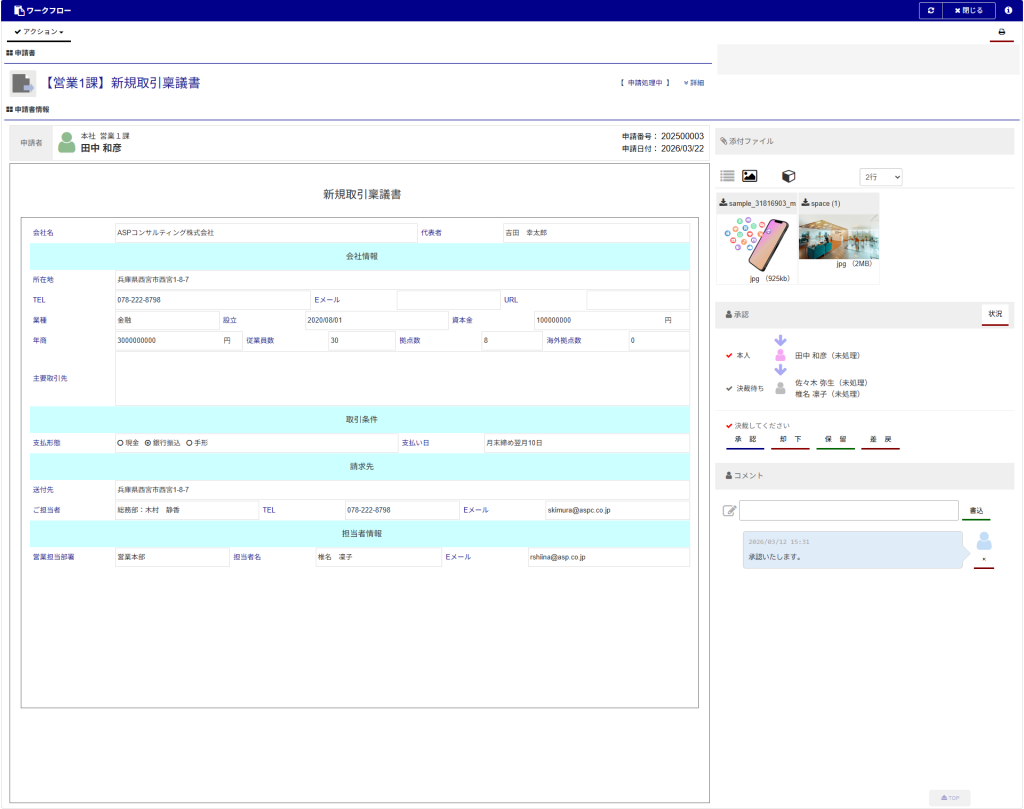Open the 状況 tab in approval panel

[994, 314]
